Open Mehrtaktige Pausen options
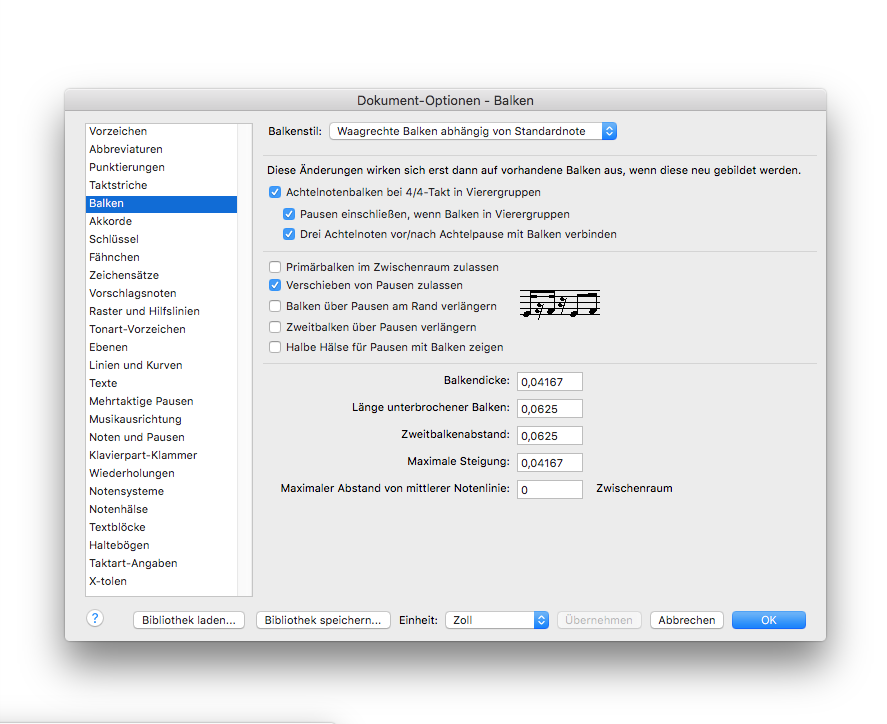 pyautogui.click(x=161, y=402)
